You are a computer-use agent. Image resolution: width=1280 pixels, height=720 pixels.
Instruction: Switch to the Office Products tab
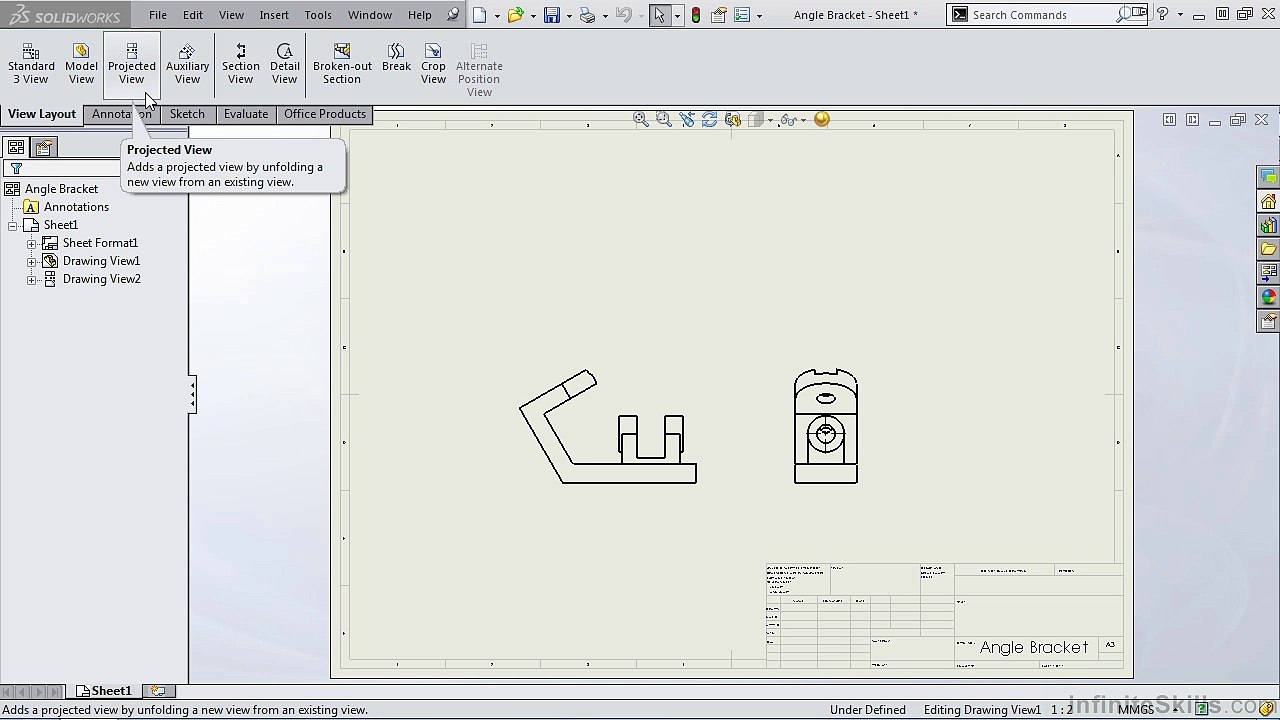point(325,114)
